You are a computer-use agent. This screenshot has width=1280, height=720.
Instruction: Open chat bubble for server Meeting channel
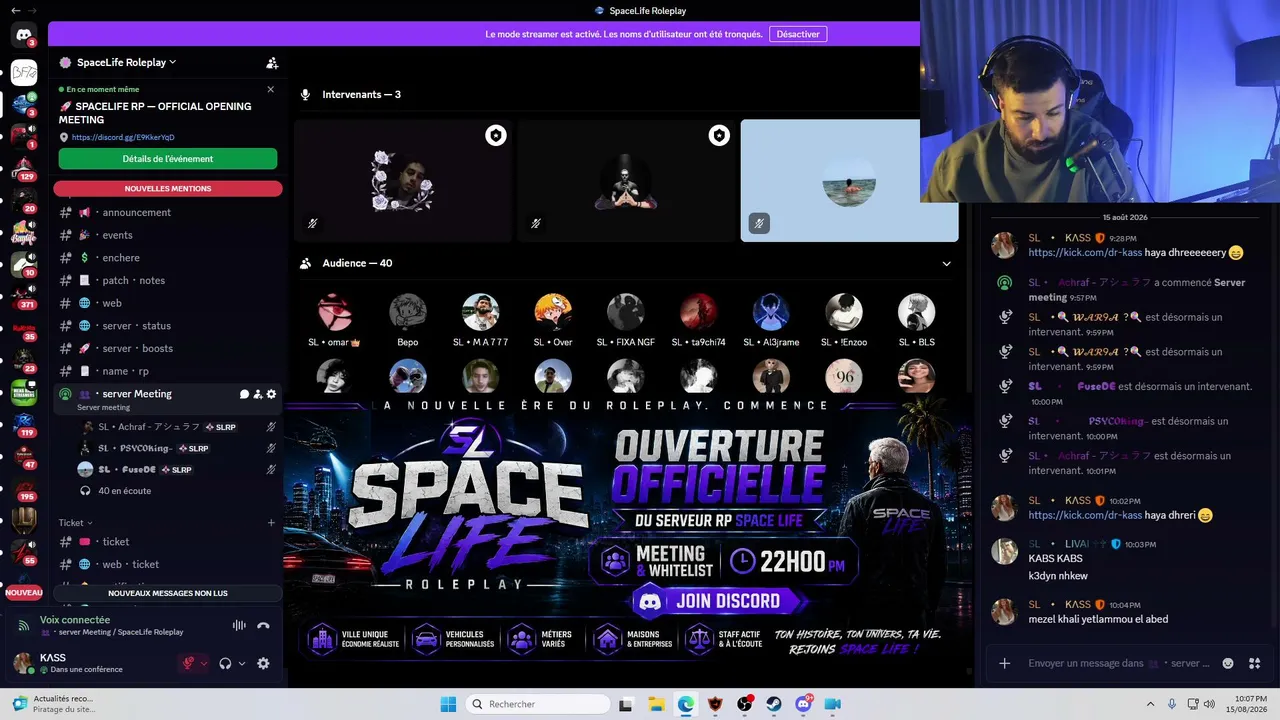[x=244, y=394]
